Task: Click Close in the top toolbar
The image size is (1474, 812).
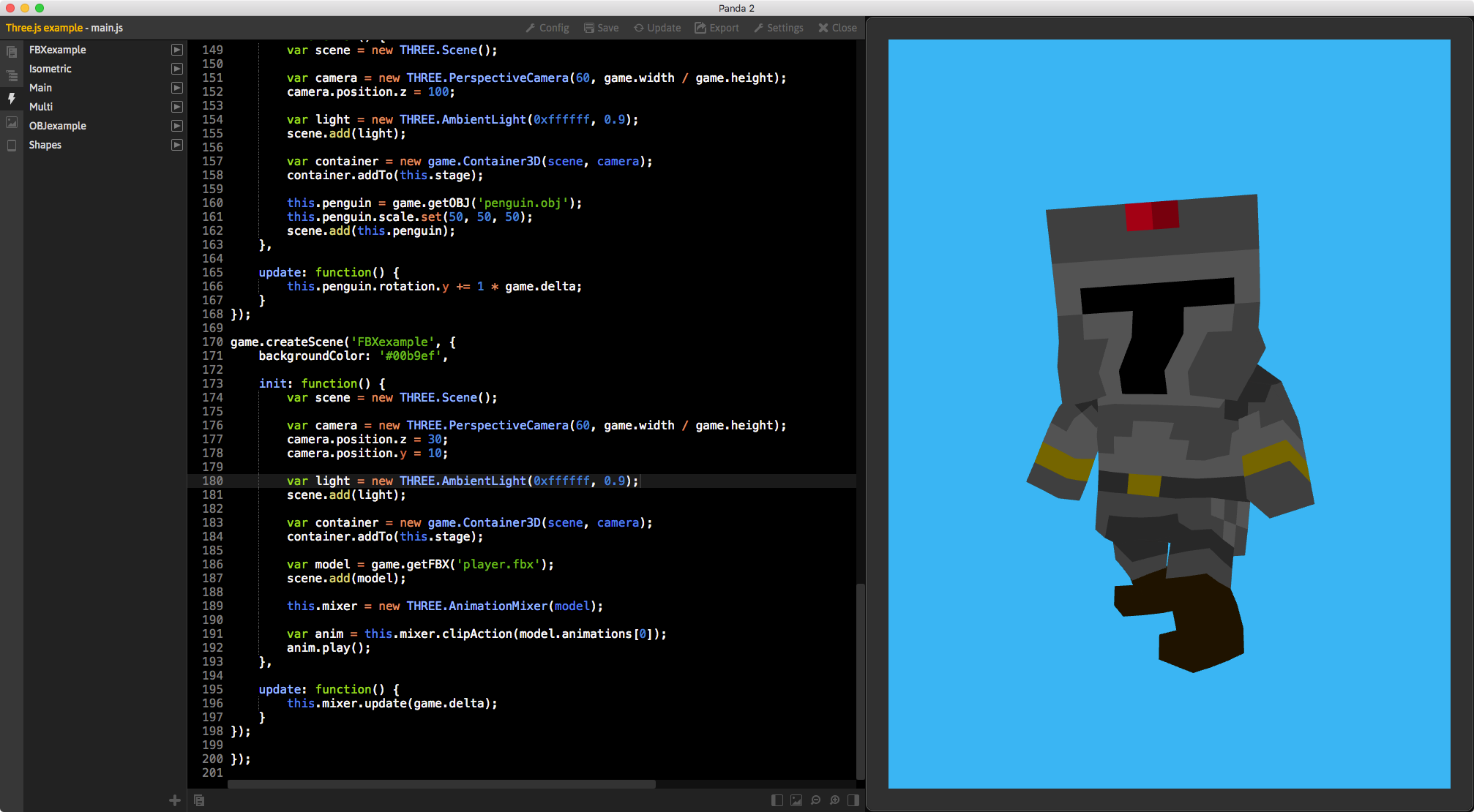Action: (837, 28)
